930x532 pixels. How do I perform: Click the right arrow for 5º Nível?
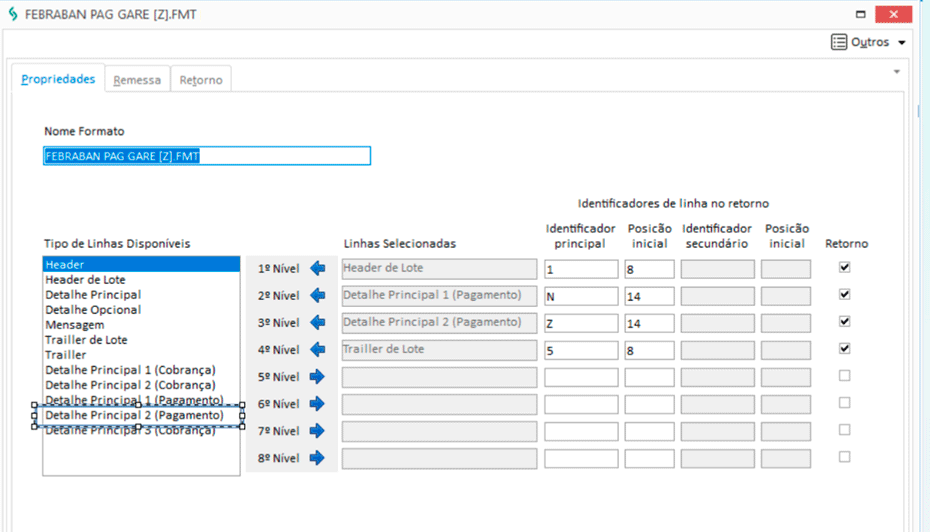tap(318, 377)
